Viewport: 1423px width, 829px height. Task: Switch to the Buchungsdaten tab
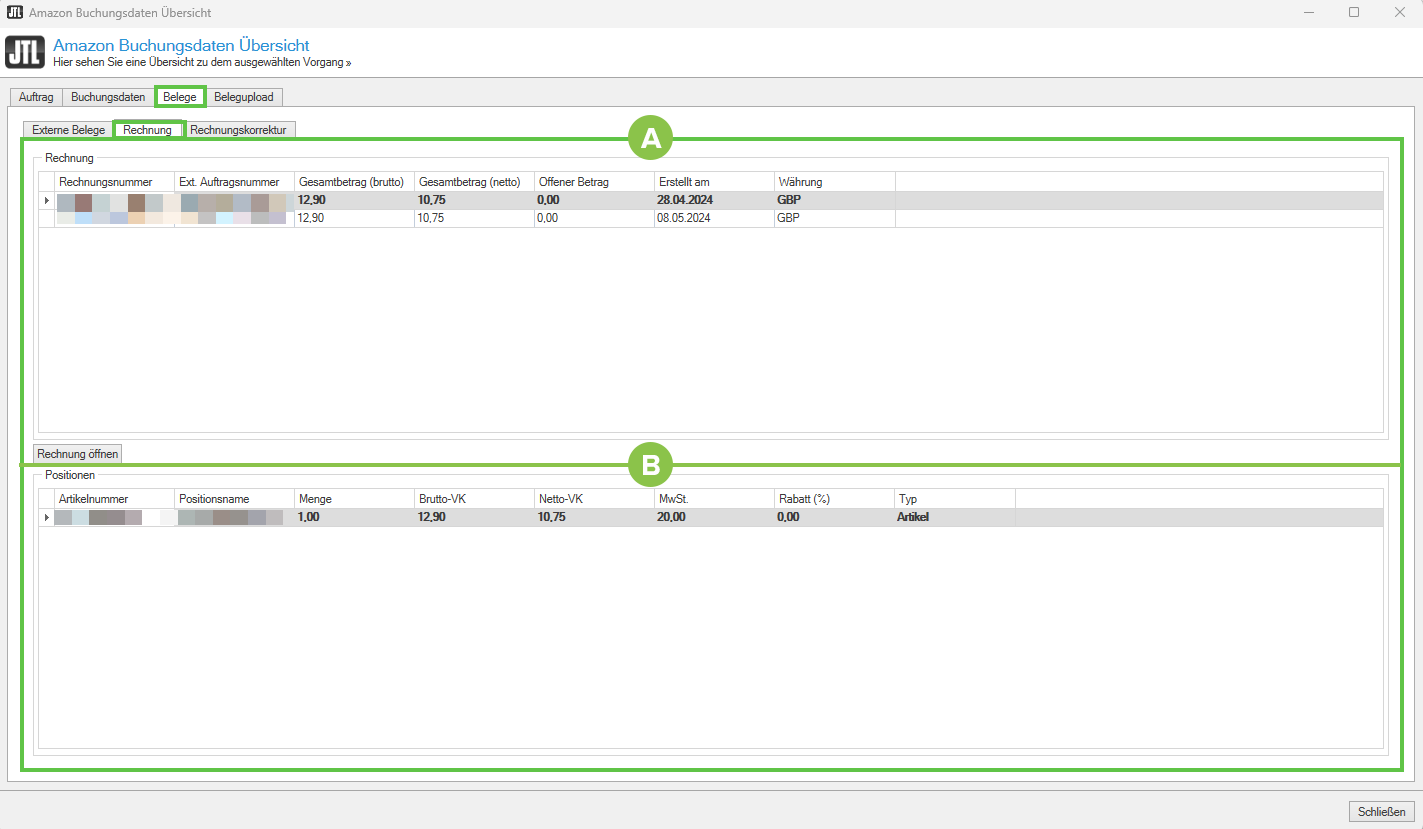pyautogui.click(x=108, y=97)
